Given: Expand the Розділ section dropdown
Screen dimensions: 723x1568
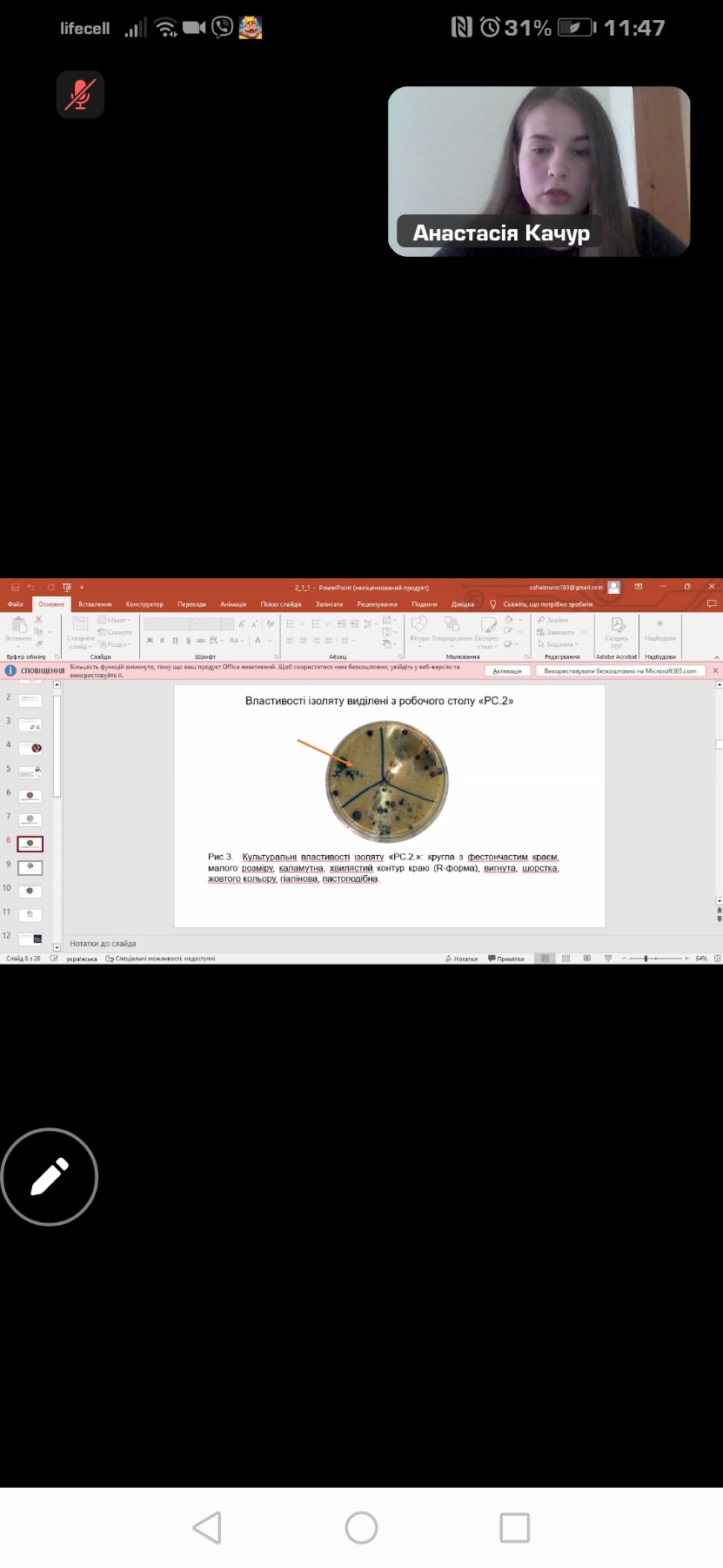Looking at the screenshot, I should [x=115, y=644].
